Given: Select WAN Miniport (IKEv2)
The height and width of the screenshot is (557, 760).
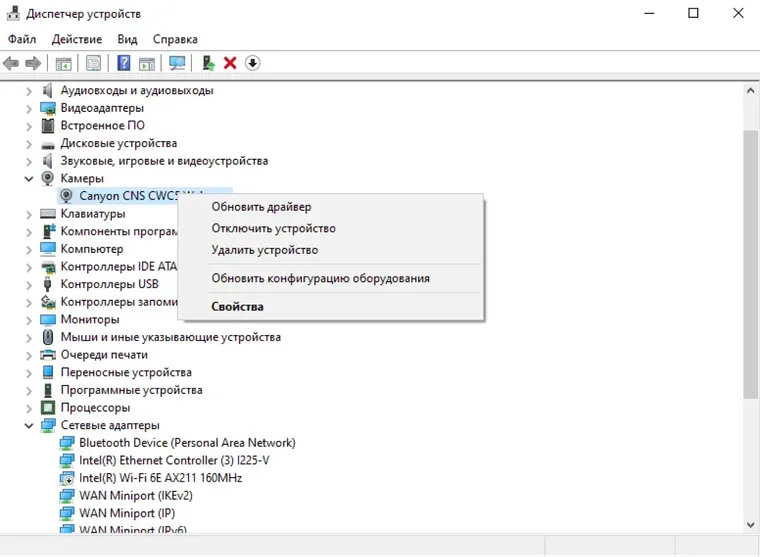Looking at the screenshot, I should point(136,495).
